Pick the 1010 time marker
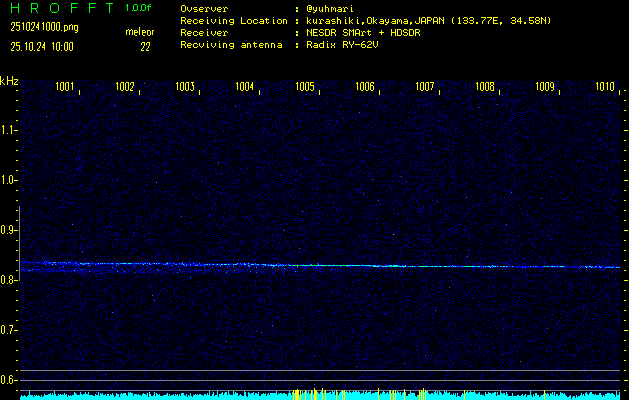This screenshot has width=629, height=400. coord(605,87)
